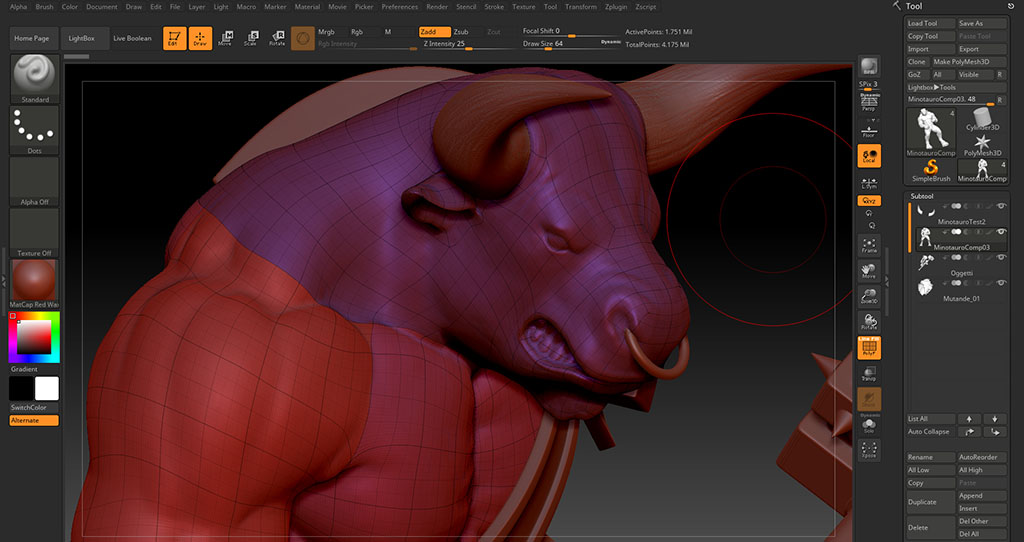Select the Move gizmo in the top shelf
1024x542 pixels.
point(225,39)
